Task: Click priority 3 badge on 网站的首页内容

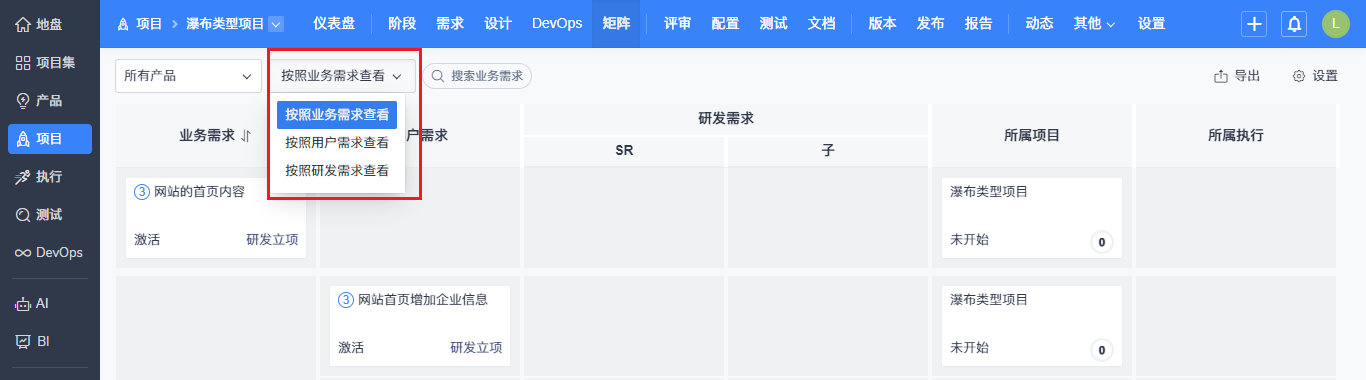Action: [x=142, y=192]
